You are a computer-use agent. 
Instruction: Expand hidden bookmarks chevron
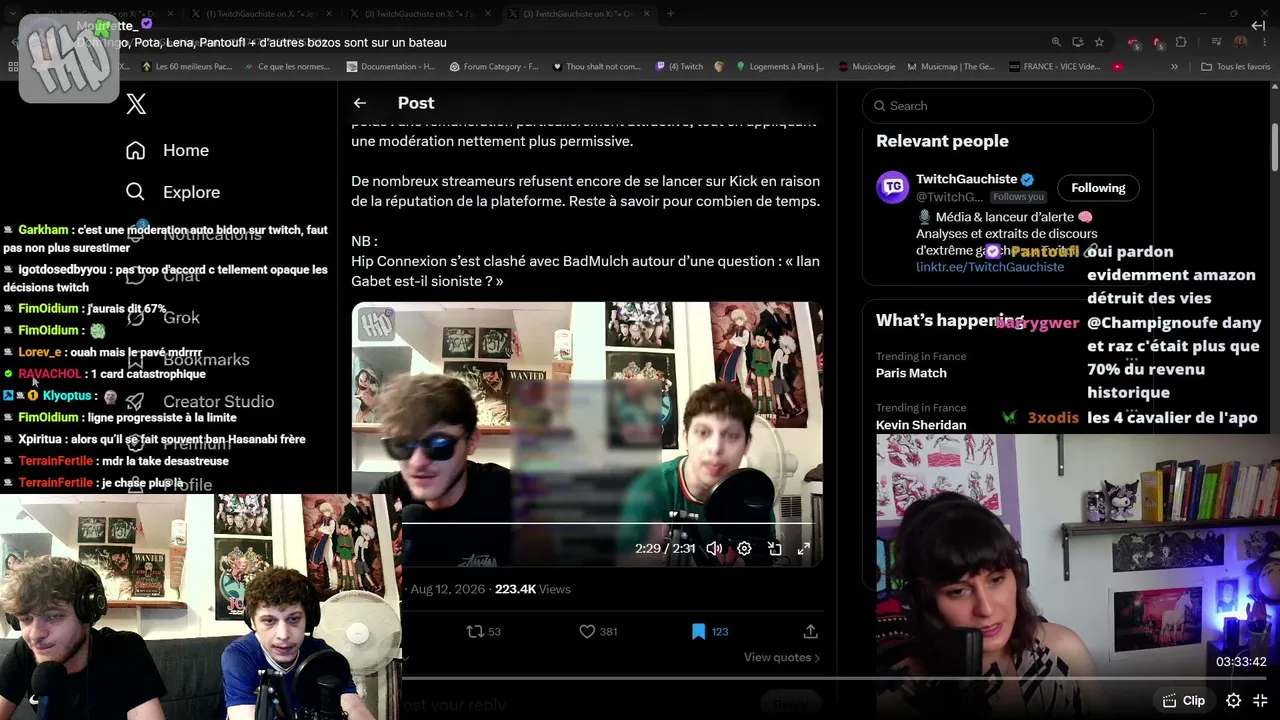click(1174, 67)
